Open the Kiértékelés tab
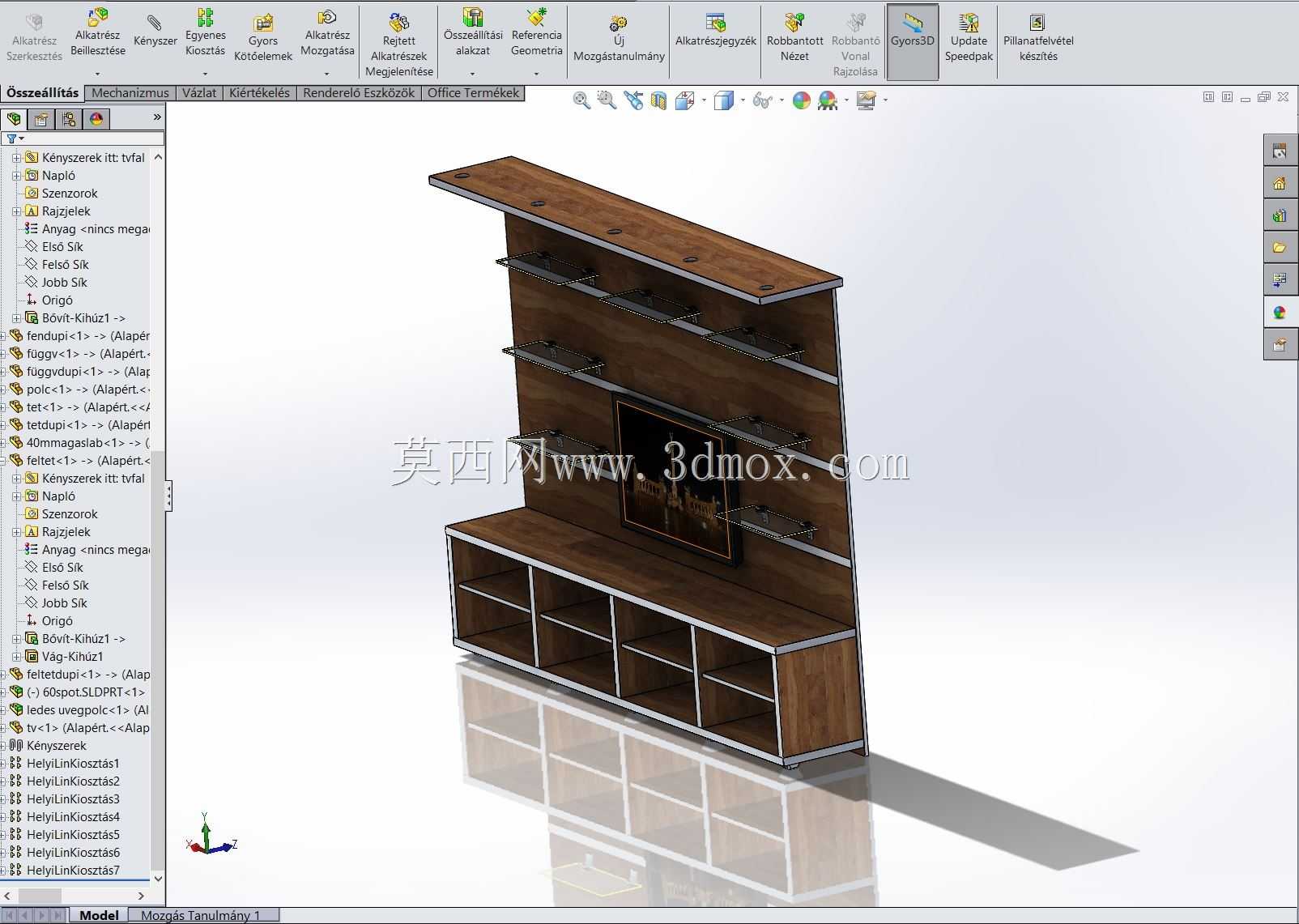This screenshot has width=1299, height=924. click(259, 92)
